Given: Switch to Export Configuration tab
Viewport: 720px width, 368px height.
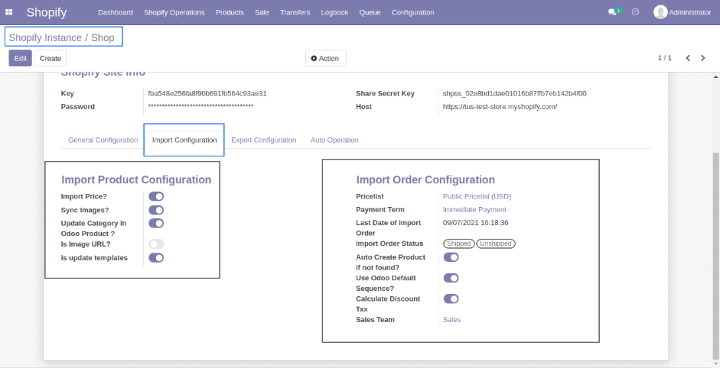Looking at the screenshot, I should [264, 140].
